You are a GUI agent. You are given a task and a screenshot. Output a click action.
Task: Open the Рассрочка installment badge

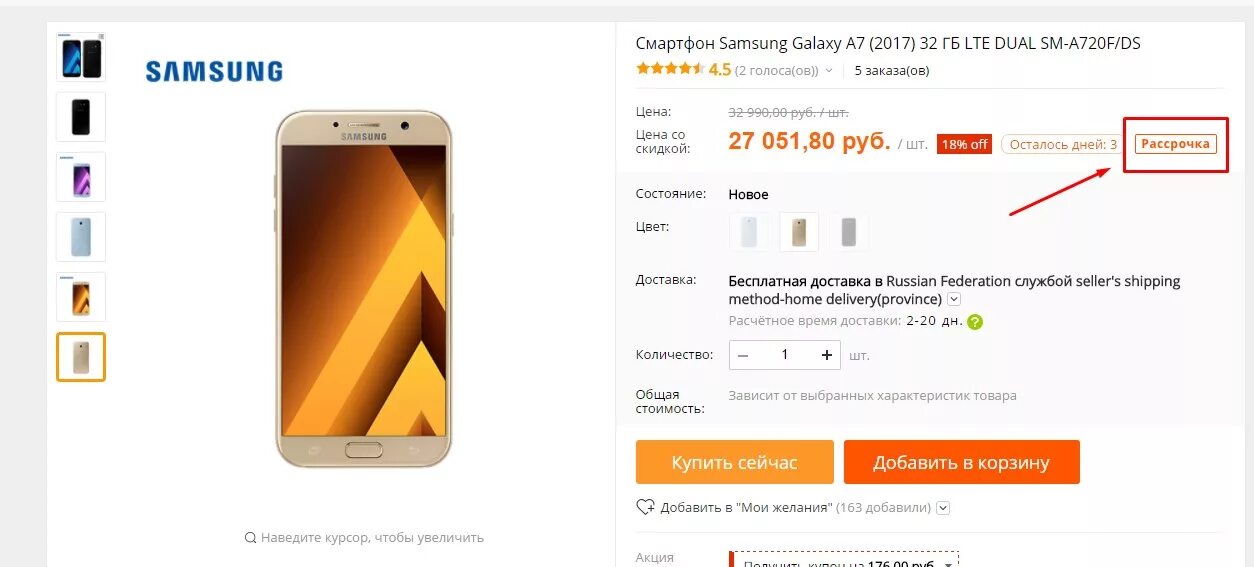pos(1176,144)
